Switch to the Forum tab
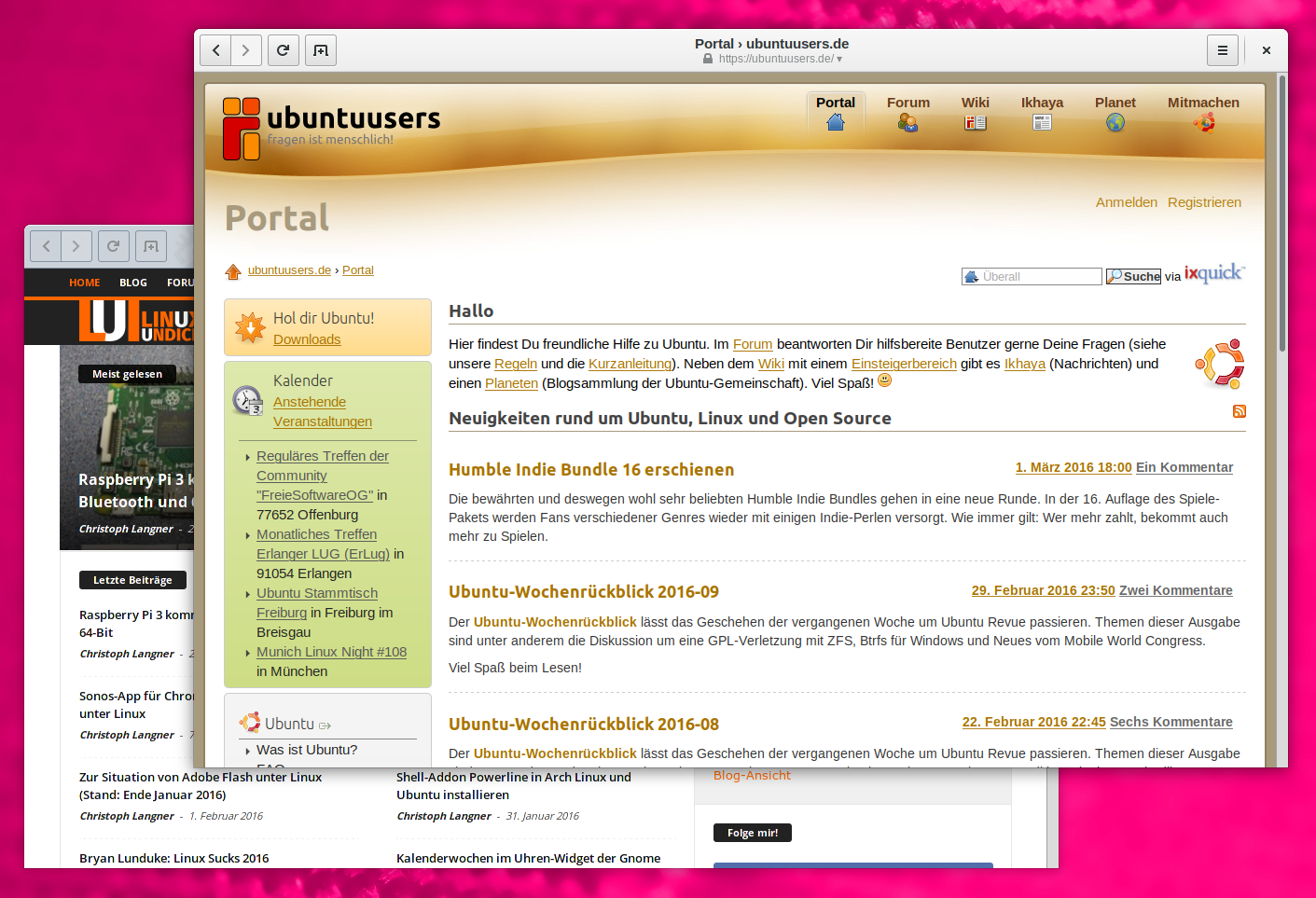Screen dimensions: 1316x898 coord(907,102)
